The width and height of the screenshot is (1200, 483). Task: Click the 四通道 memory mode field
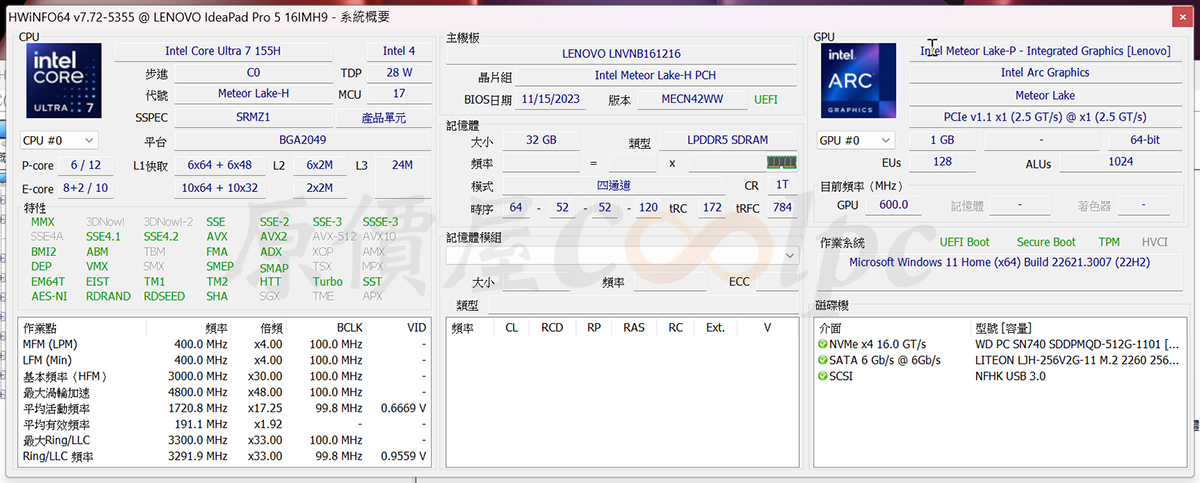pyautogui.click(x=614, y=186)
